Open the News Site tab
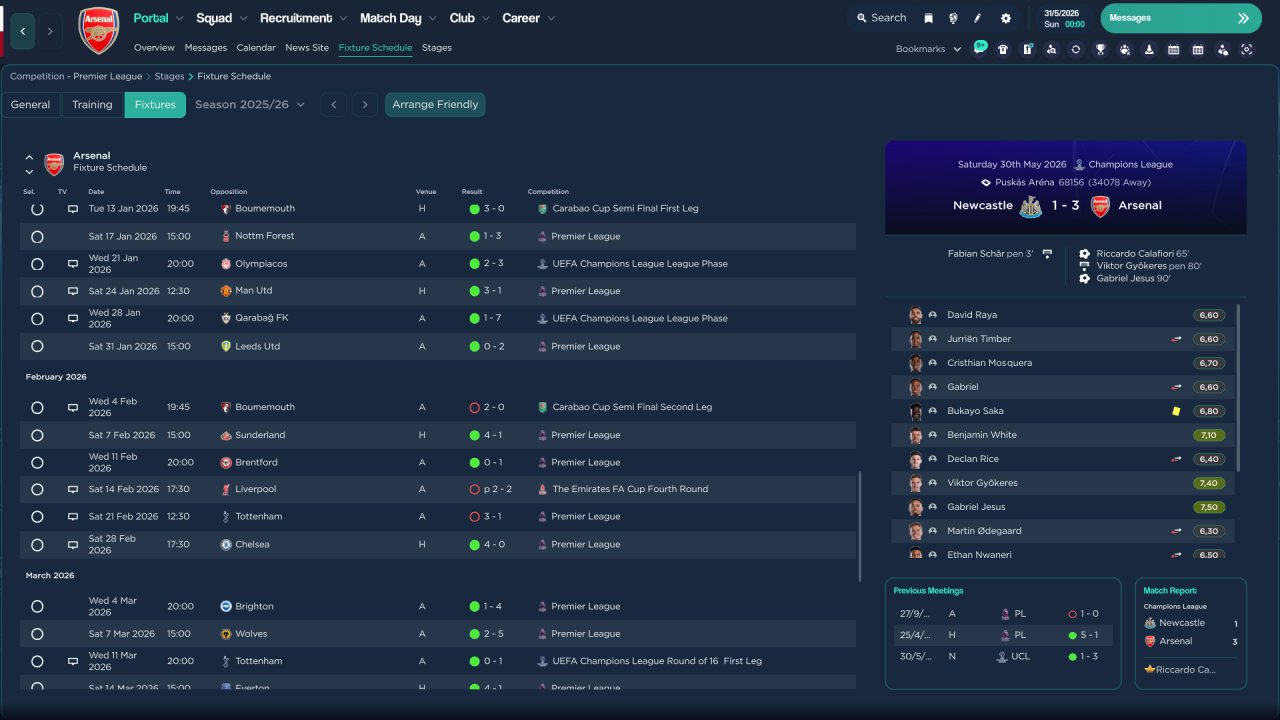 pyautogui.click(x=306, y=48)
